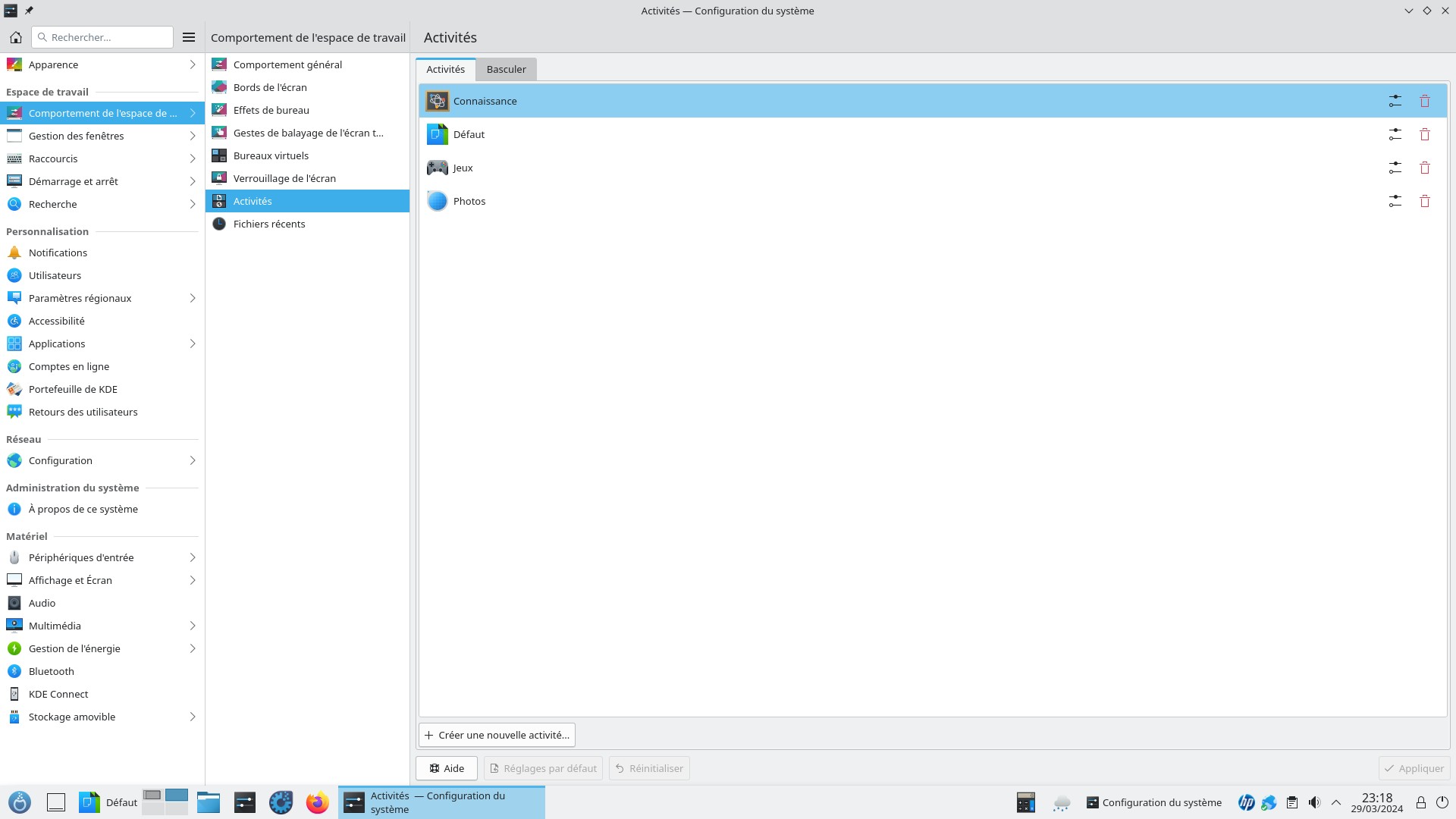This screenshot has width=1456, height=819.
Task: Expand the Apparence category chevron
Action: point(192,65)
